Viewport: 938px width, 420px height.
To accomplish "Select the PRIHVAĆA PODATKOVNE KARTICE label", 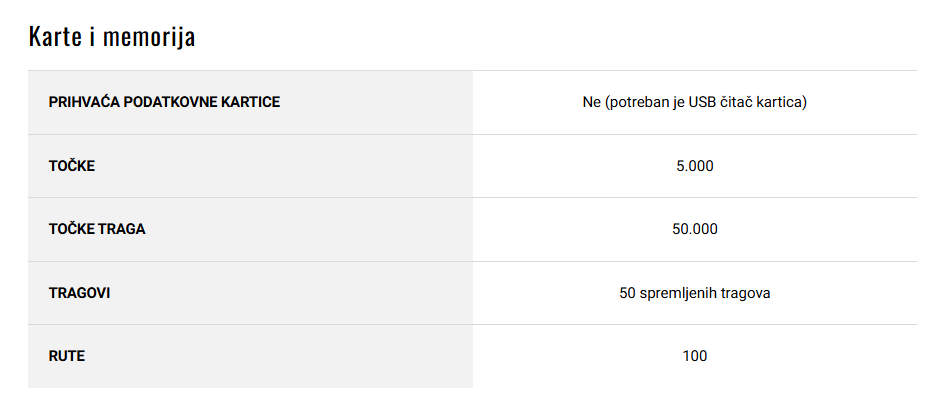I will 164,102.
